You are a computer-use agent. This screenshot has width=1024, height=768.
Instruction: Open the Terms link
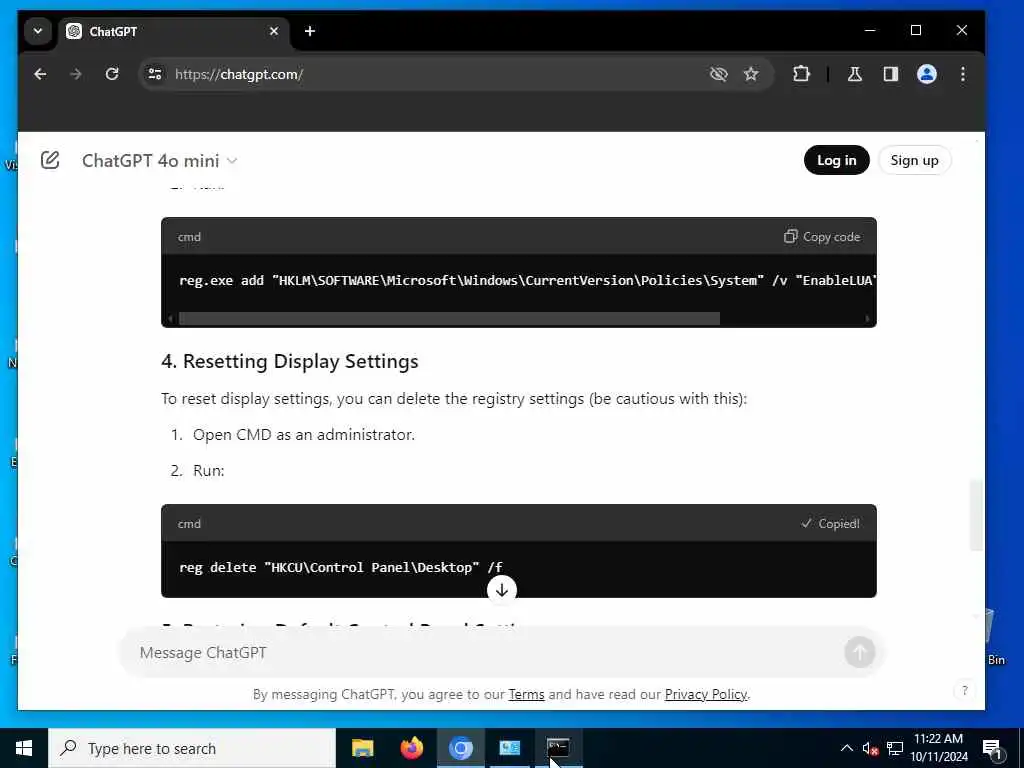[526, 694]
